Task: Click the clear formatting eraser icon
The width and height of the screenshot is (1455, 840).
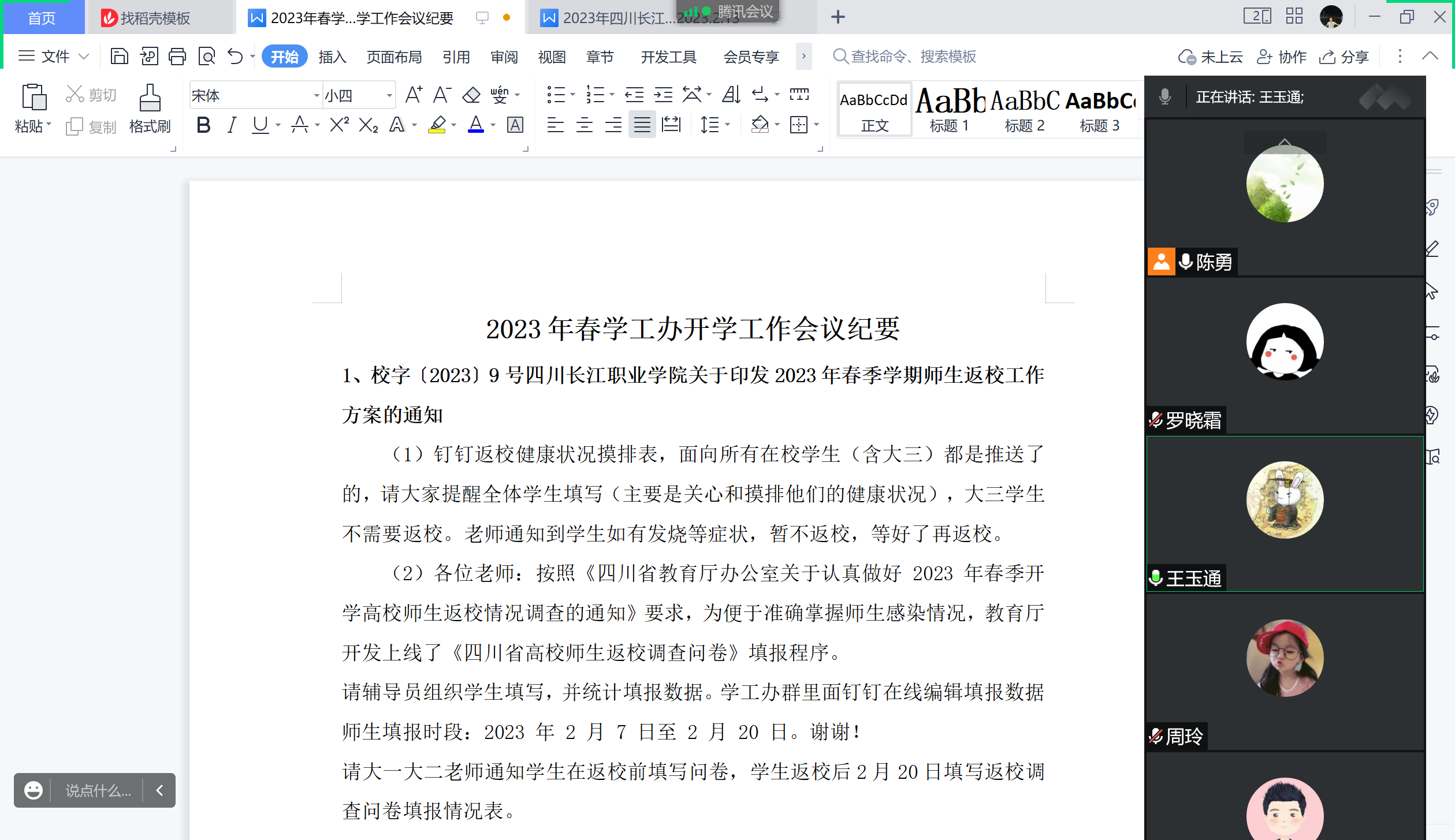Action: [471, 95]
